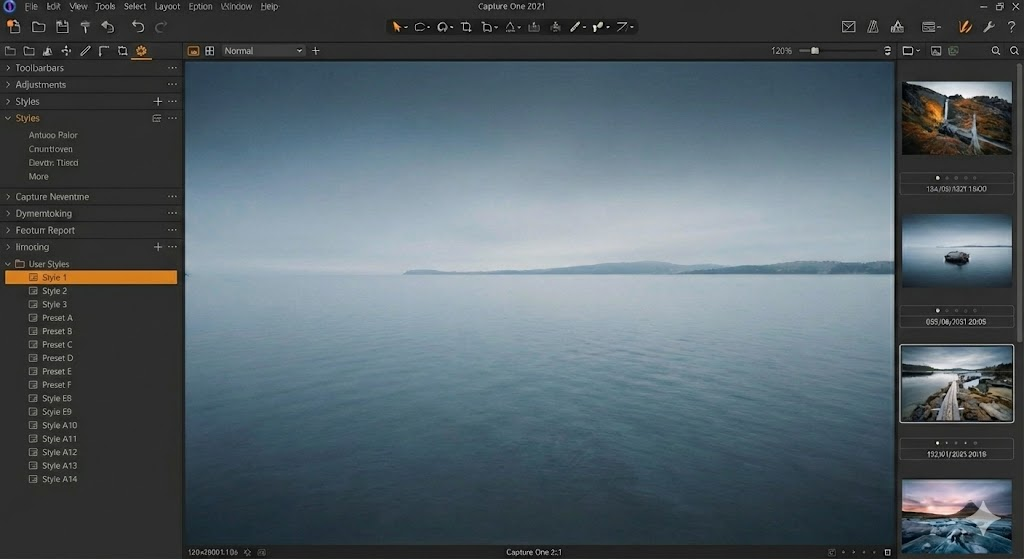
Task: Select the wooden pier thumbnail
Action: [x=957, y=384]
